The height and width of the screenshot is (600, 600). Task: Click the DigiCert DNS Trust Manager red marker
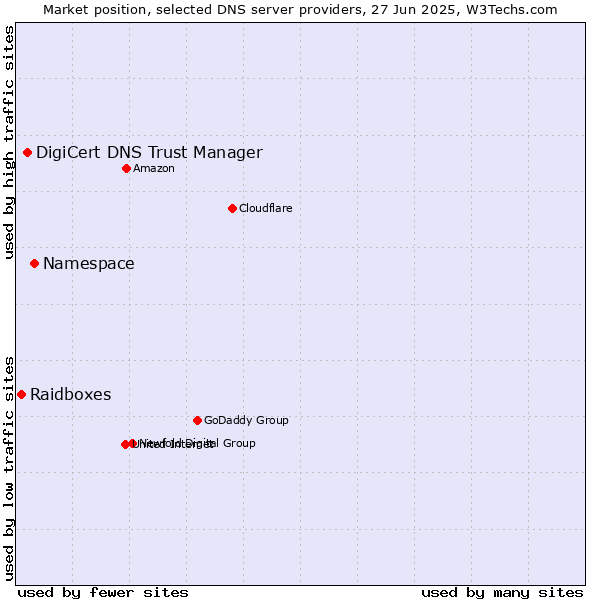(28, 153)
